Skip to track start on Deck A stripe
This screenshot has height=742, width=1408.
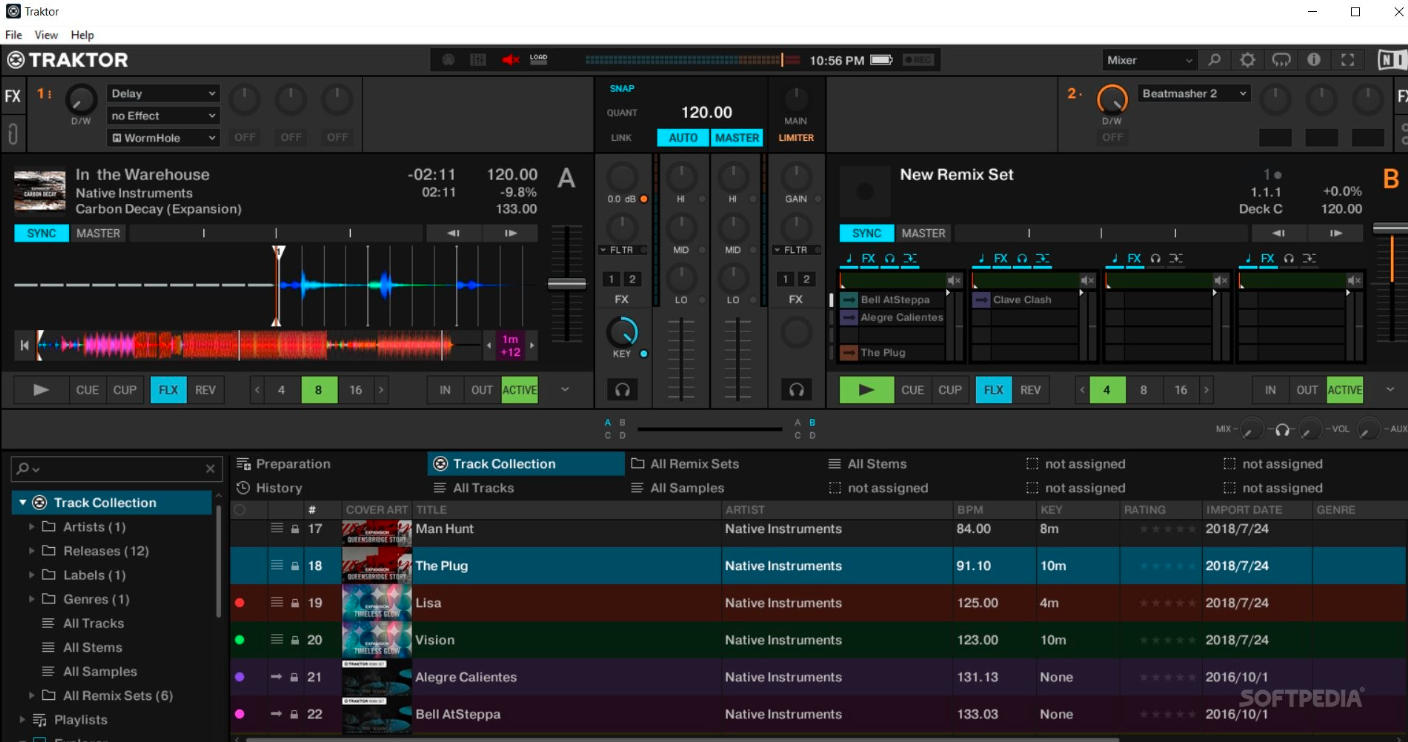(24, 346)
